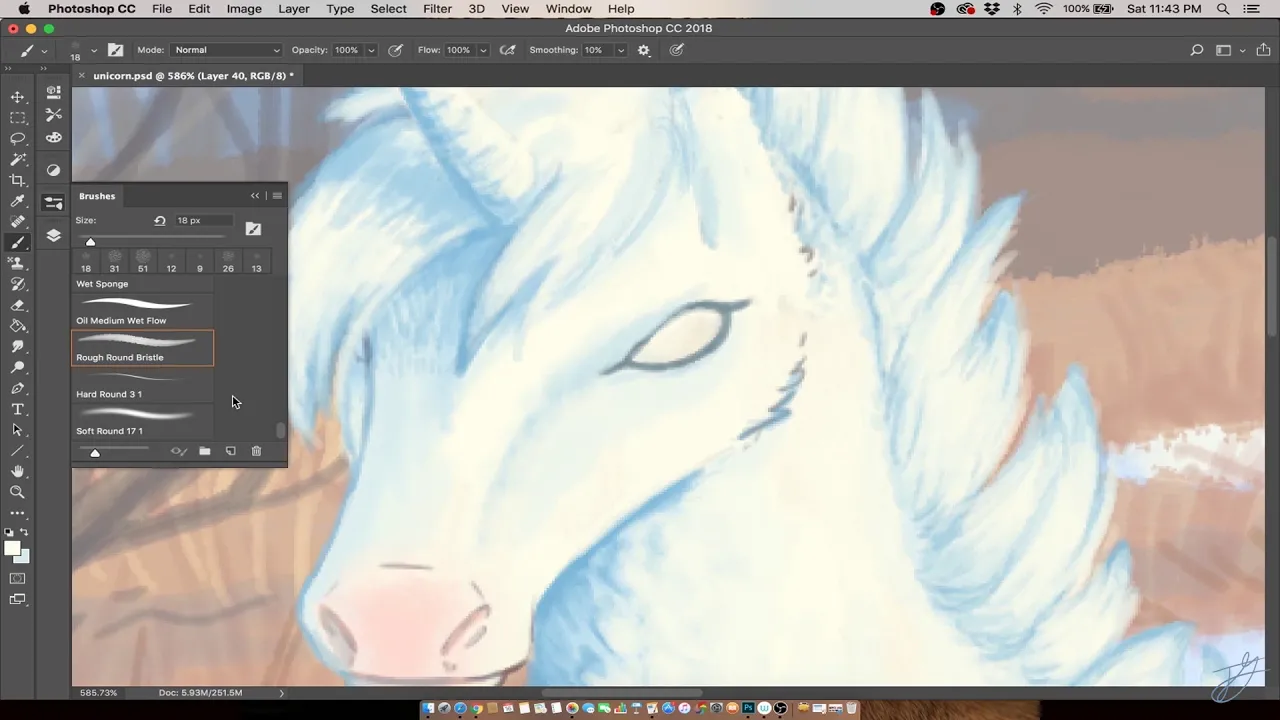The width and height of the screenshot is (1280, 720).
Task: Select the Hand tool
Action: tap(18, 471)
